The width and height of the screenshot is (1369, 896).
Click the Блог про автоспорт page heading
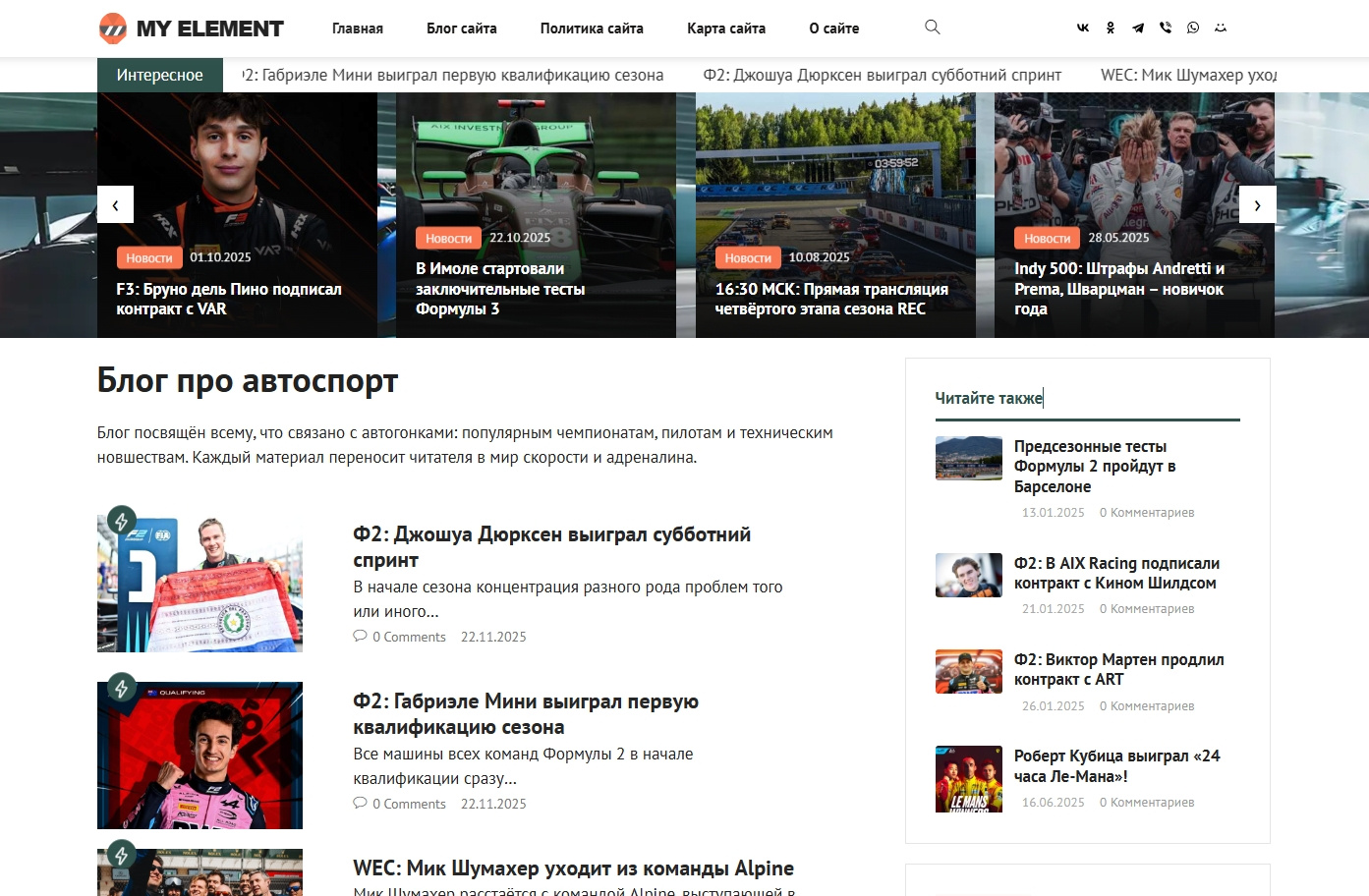[248, 381]
